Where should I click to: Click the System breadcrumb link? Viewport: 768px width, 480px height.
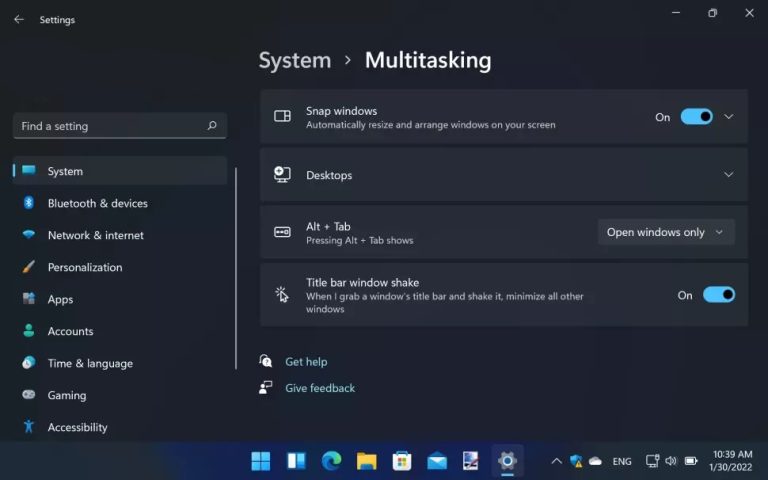click(x=294, y=60)
